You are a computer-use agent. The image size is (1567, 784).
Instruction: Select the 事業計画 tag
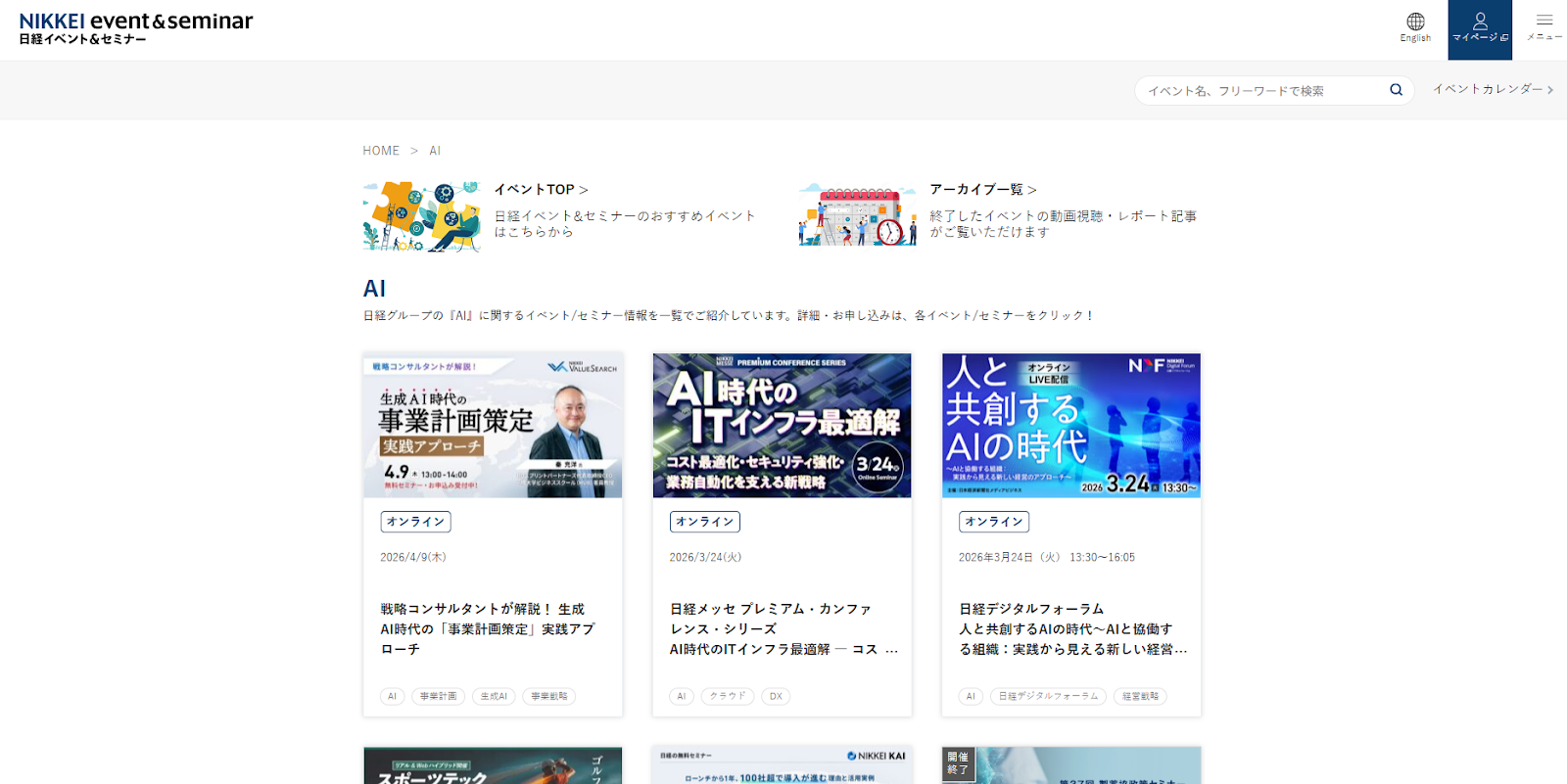tap(438, 697)
